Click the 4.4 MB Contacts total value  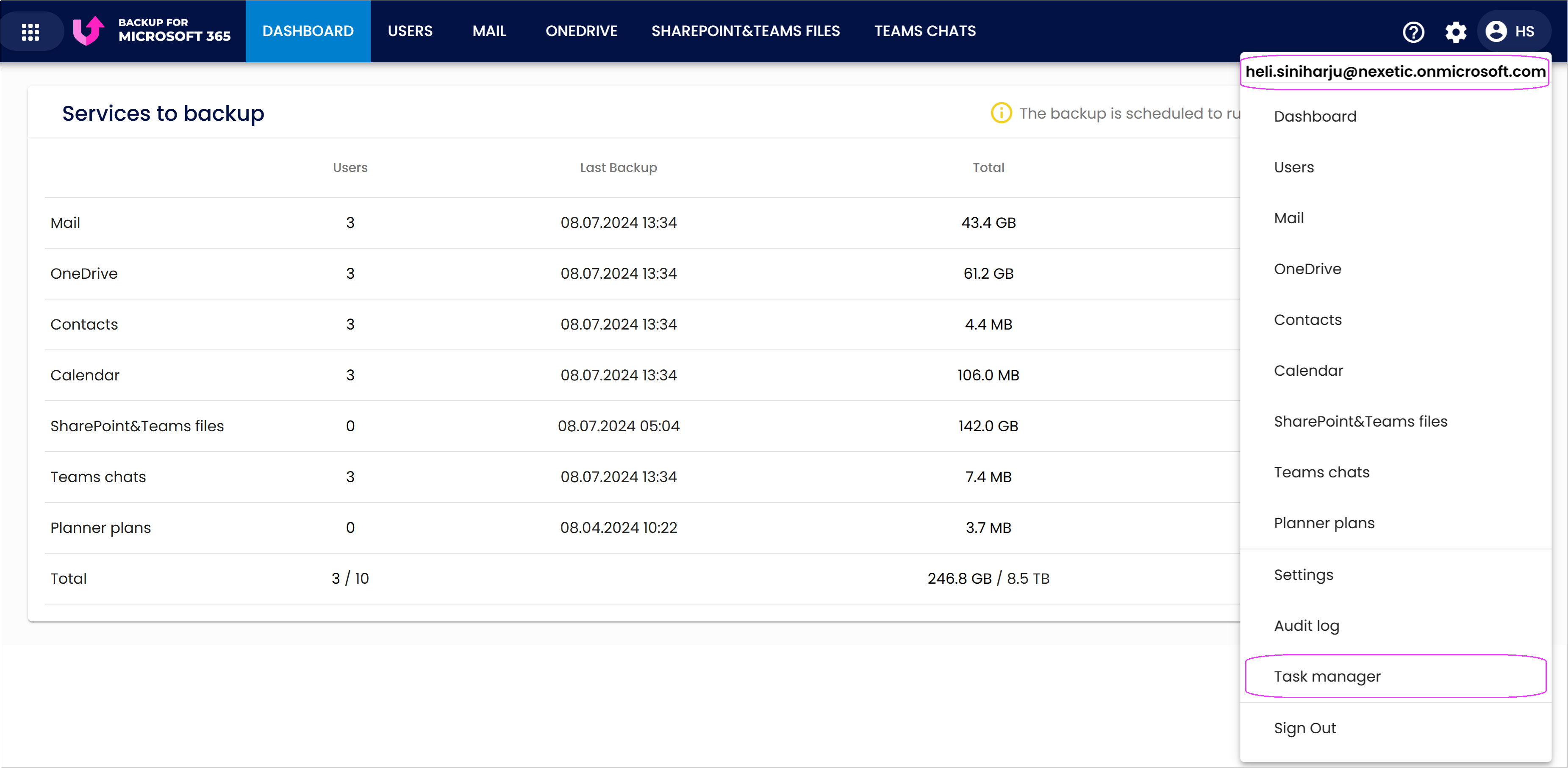pos(988,324)
